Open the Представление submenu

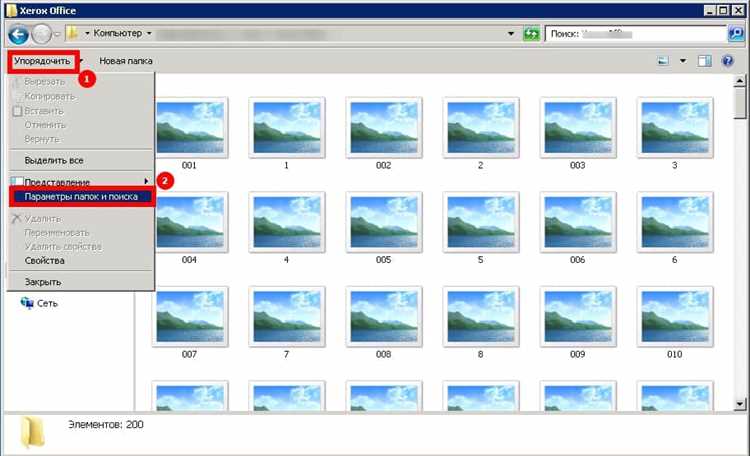[80, 182]
